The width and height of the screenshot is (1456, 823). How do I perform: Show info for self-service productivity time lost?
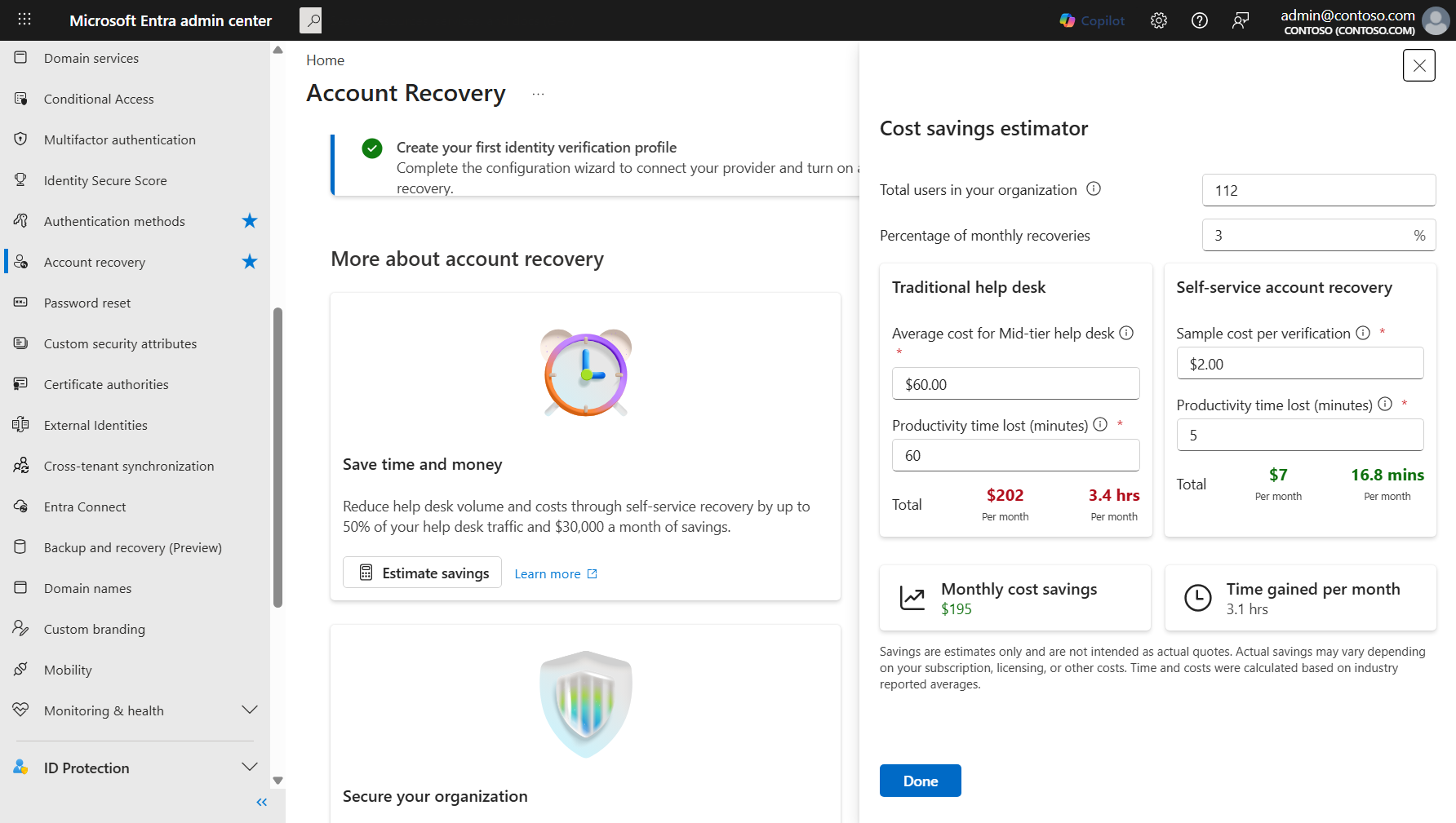pos(1385,404)
